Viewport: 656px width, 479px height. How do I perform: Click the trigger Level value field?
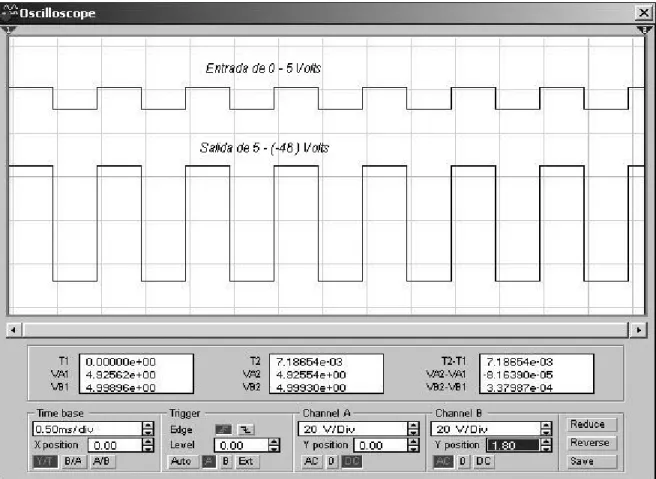pyautogui.click(x=241, y=445)
